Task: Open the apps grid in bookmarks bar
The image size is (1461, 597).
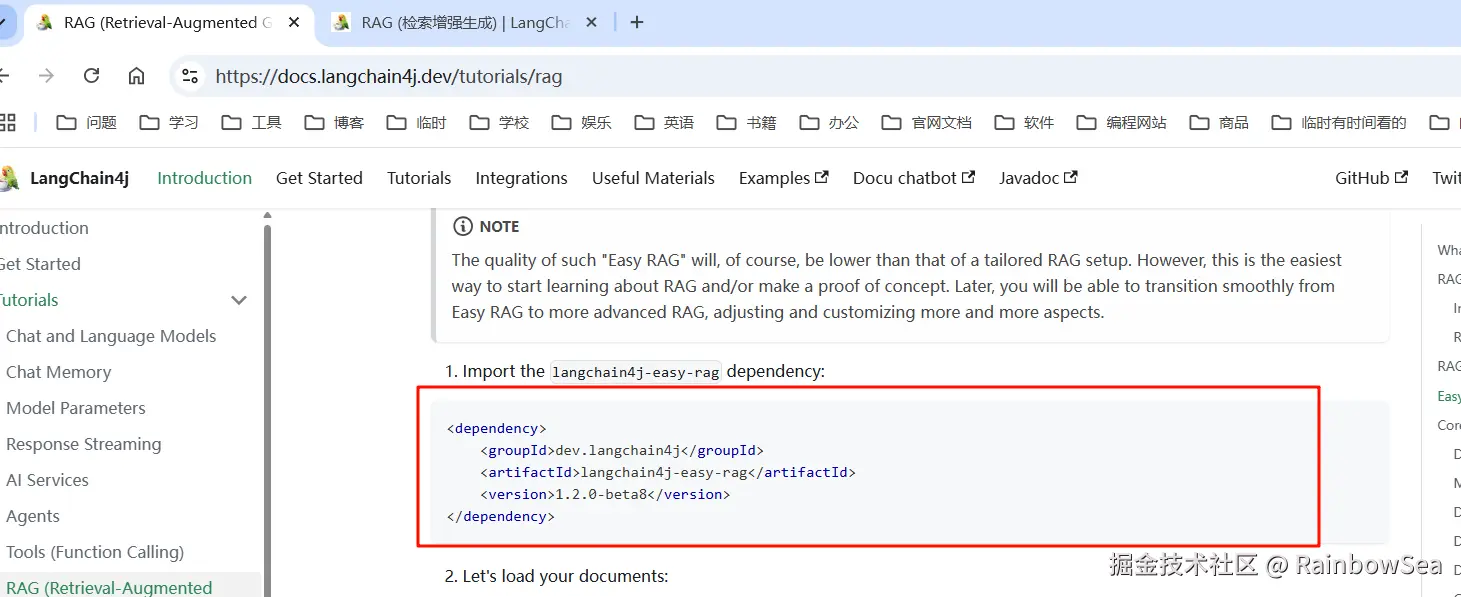Action: coord(8,122)
